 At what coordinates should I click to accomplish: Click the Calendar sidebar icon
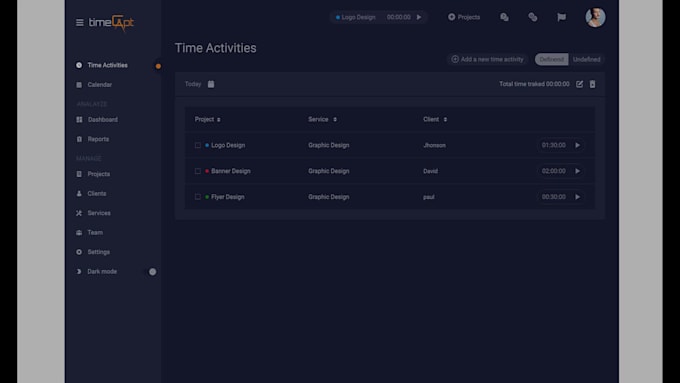click(79, 85)
